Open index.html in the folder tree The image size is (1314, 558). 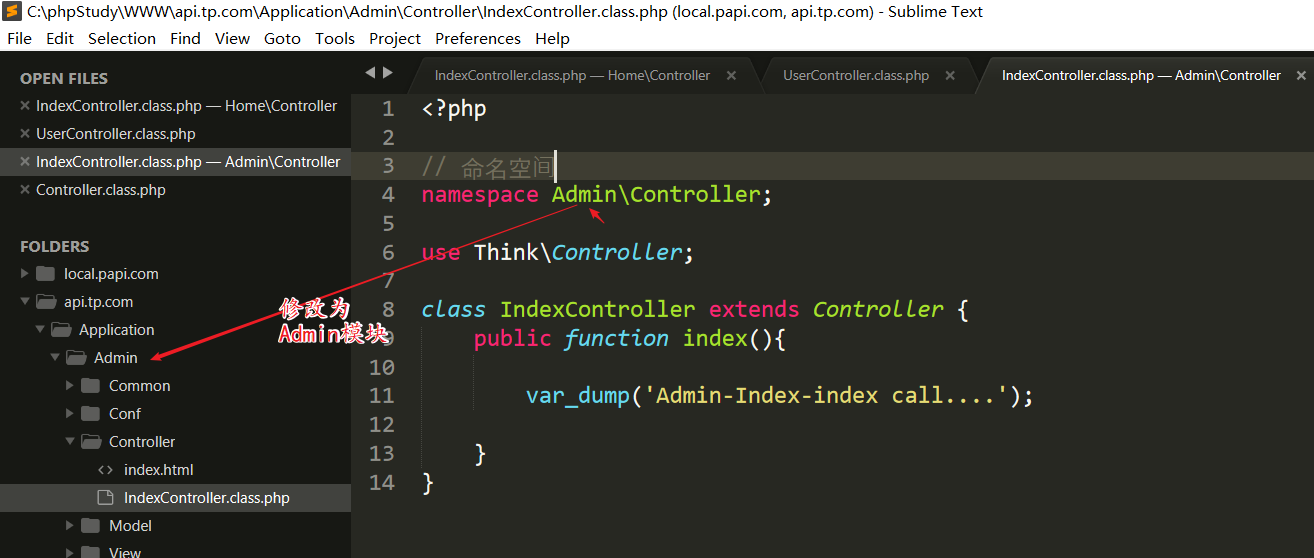(x=159, y=470)
